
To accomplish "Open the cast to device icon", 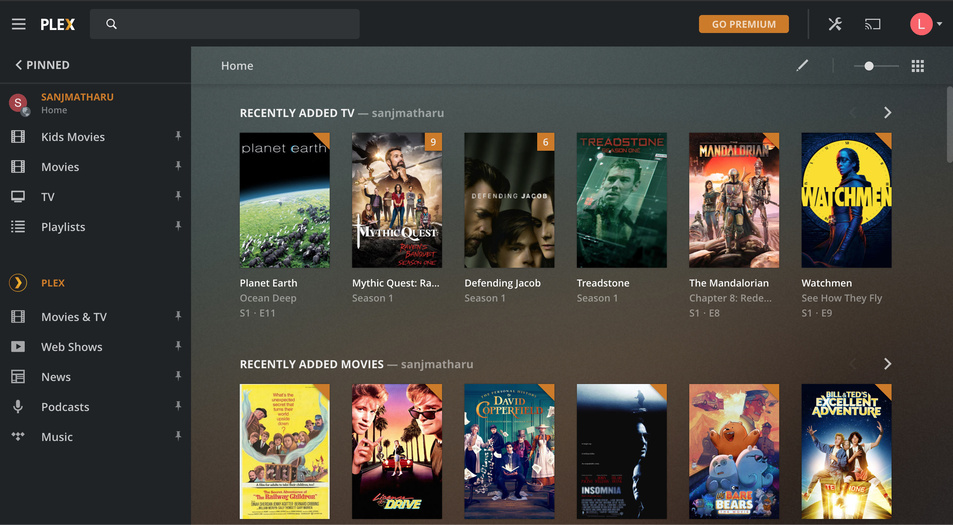I will click(x=873, y=24).
